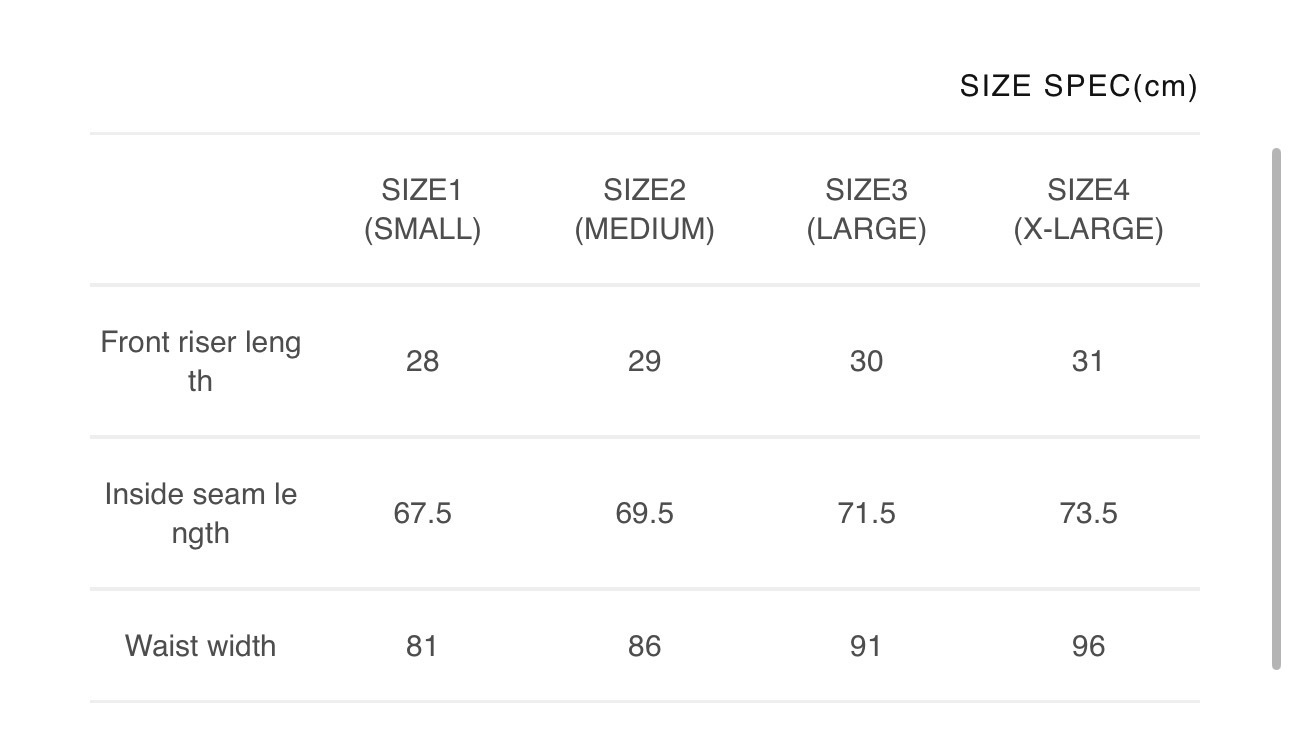Select the SIZE2 (MEDIUM) column header
The height and width of the screenshot is (733, 1290).
pos(644,210)
